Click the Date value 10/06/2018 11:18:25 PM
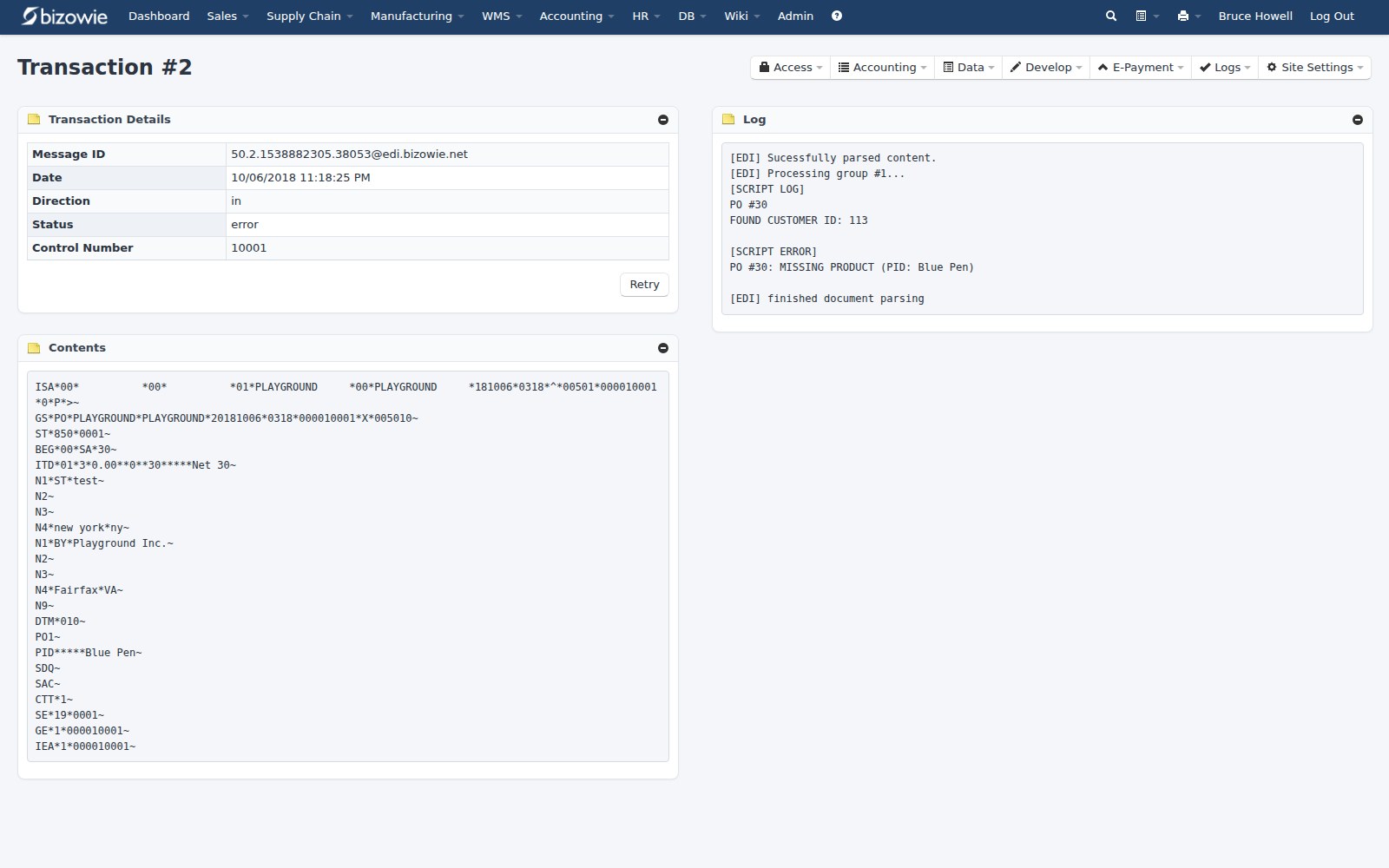 300,178
